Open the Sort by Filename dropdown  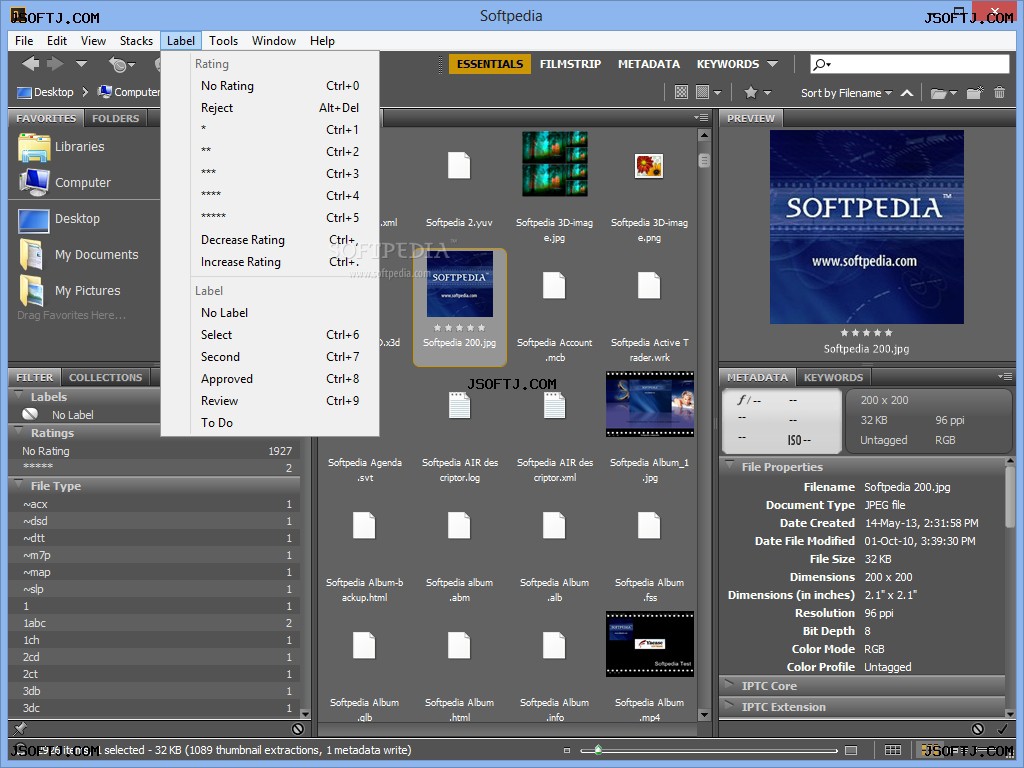tap(846, 93)
